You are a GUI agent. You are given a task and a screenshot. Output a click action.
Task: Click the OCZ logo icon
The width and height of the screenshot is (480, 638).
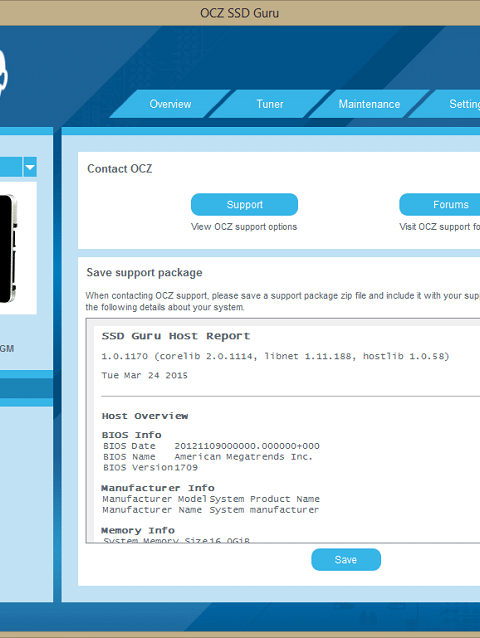pos(3,73)
